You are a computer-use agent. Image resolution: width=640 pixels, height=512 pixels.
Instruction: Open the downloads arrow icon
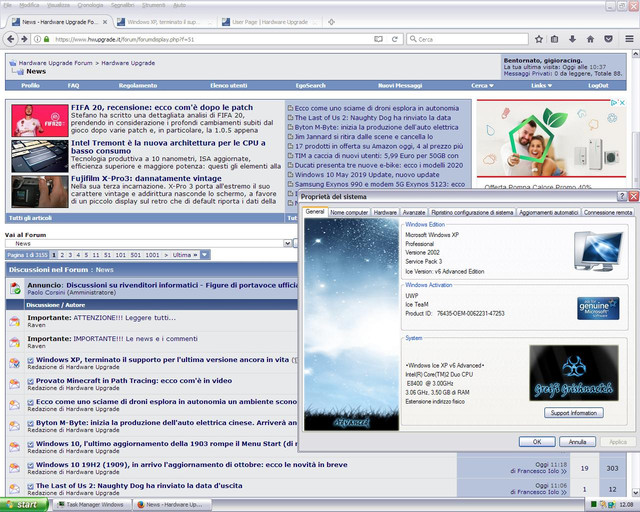pos(572,39)
